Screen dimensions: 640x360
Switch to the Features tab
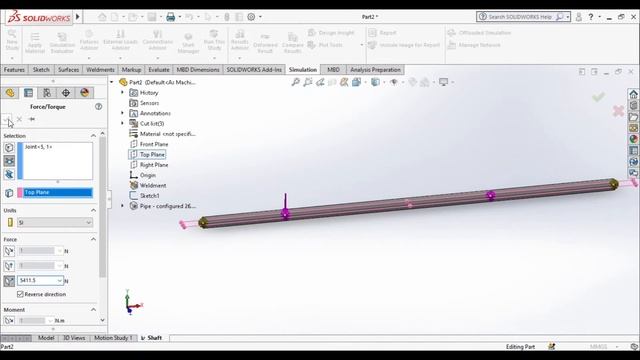tap(14, 70)
